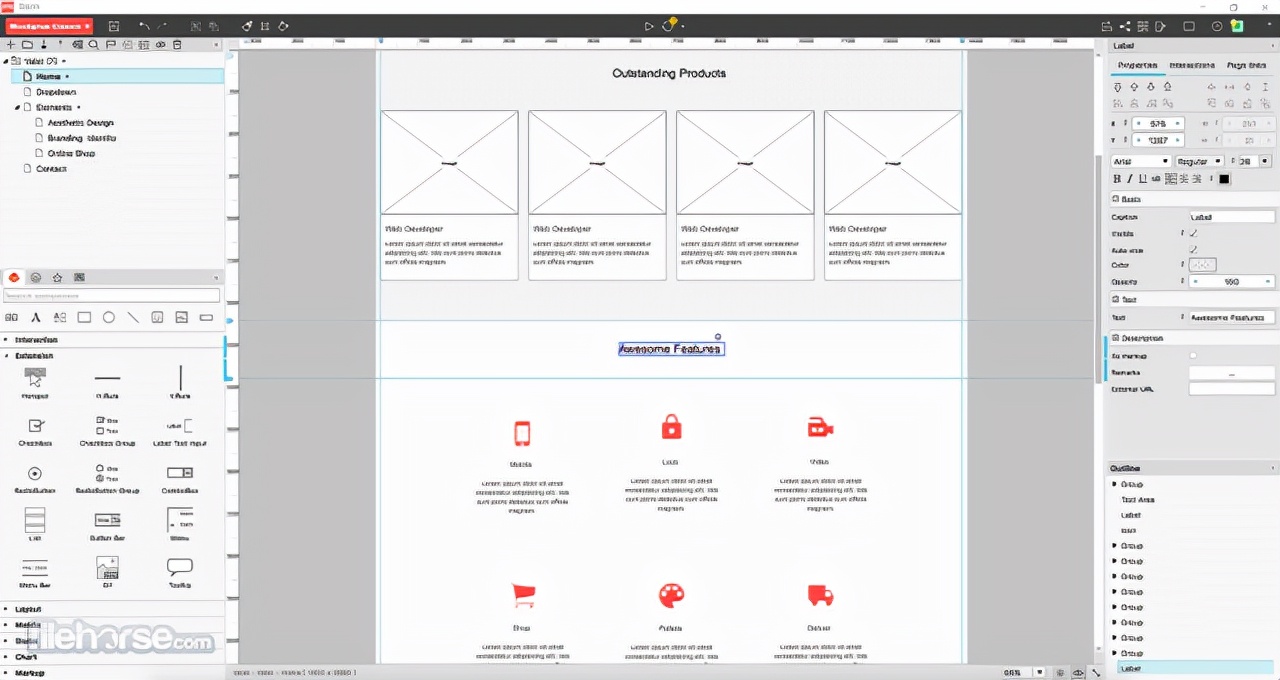
Task: Click the undo arrow
Action: (x=144, y=26)
